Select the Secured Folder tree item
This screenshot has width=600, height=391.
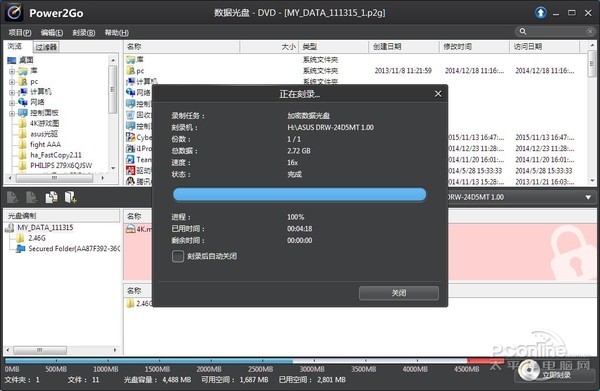[x=68, y=249]
